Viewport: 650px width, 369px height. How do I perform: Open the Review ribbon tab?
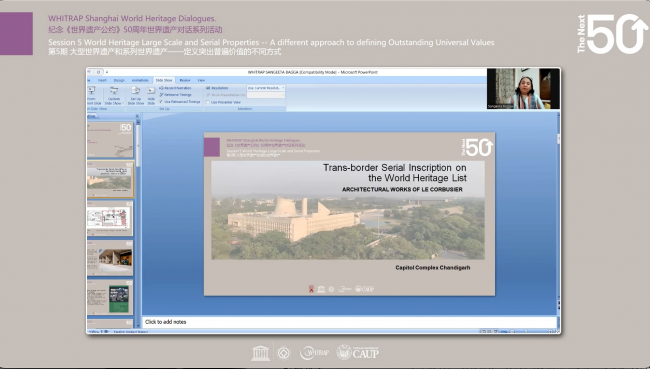[185, 80]
